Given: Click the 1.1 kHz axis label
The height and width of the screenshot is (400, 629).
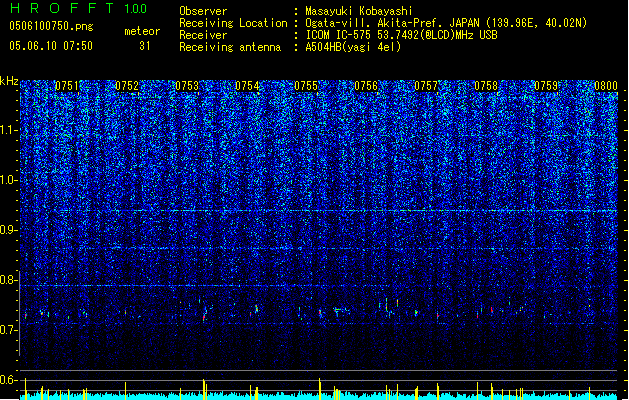Looking at the screenshot, I should [9, 130].
